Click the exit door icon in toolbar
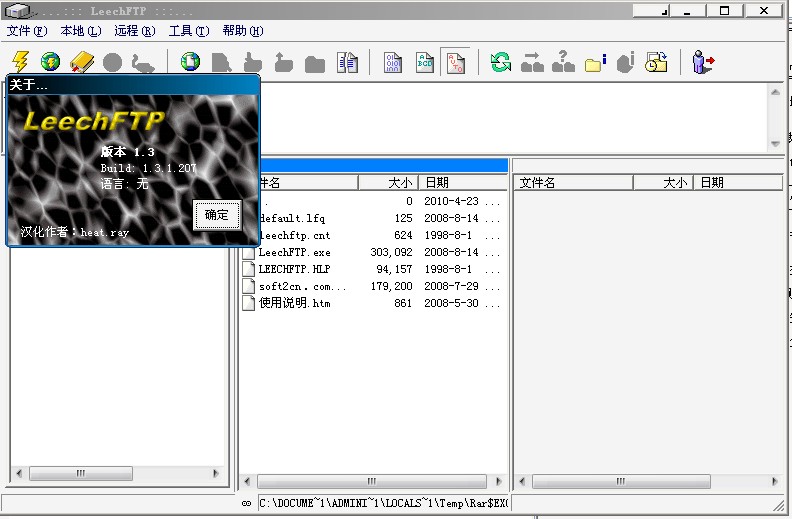This screenshot has height=519, width=792. coord(704,62)
